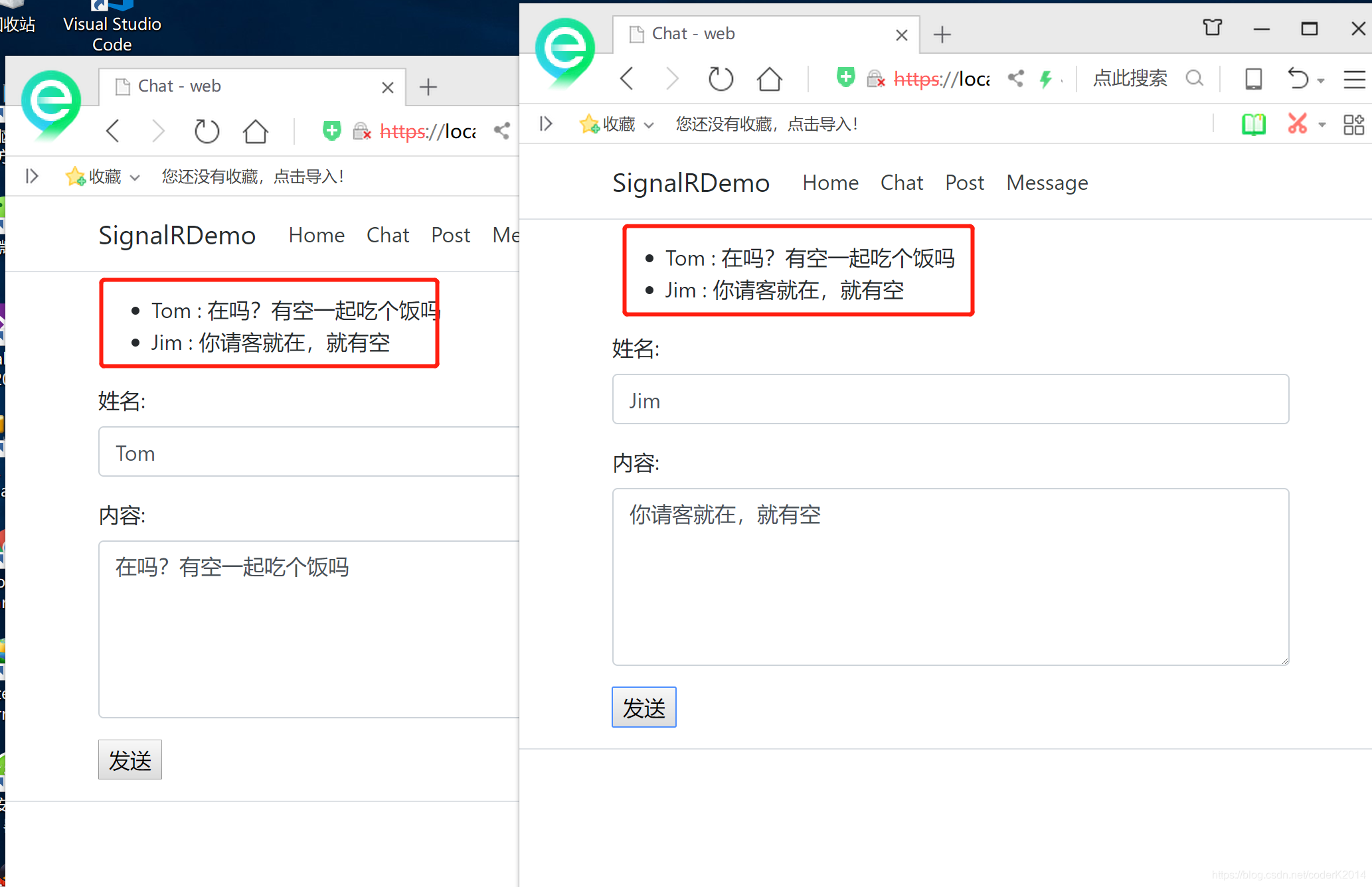1372x887 pixels.
Task: Click the lightning bolt speed mode icon
Action: [1046, 79]
